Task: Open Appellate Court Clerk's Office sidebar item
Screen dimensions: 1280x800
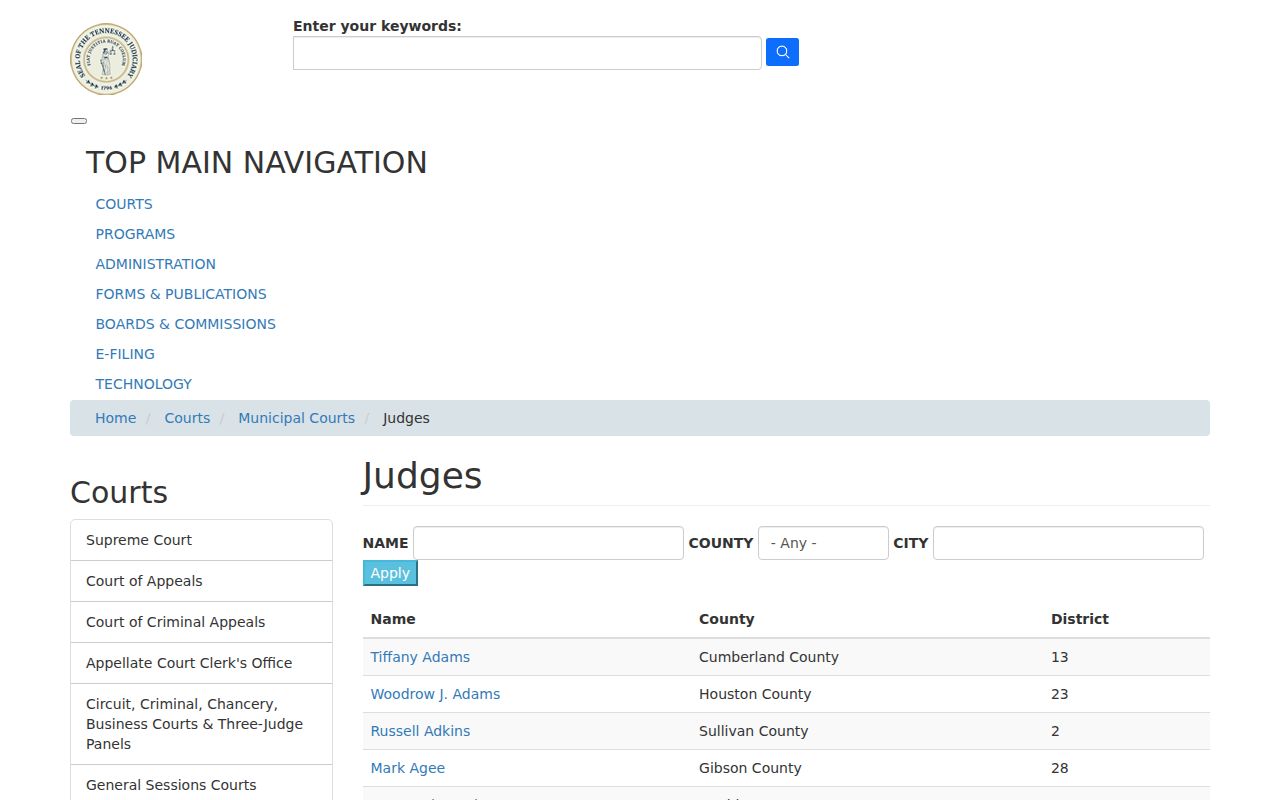Action: [x=201, y=663]
